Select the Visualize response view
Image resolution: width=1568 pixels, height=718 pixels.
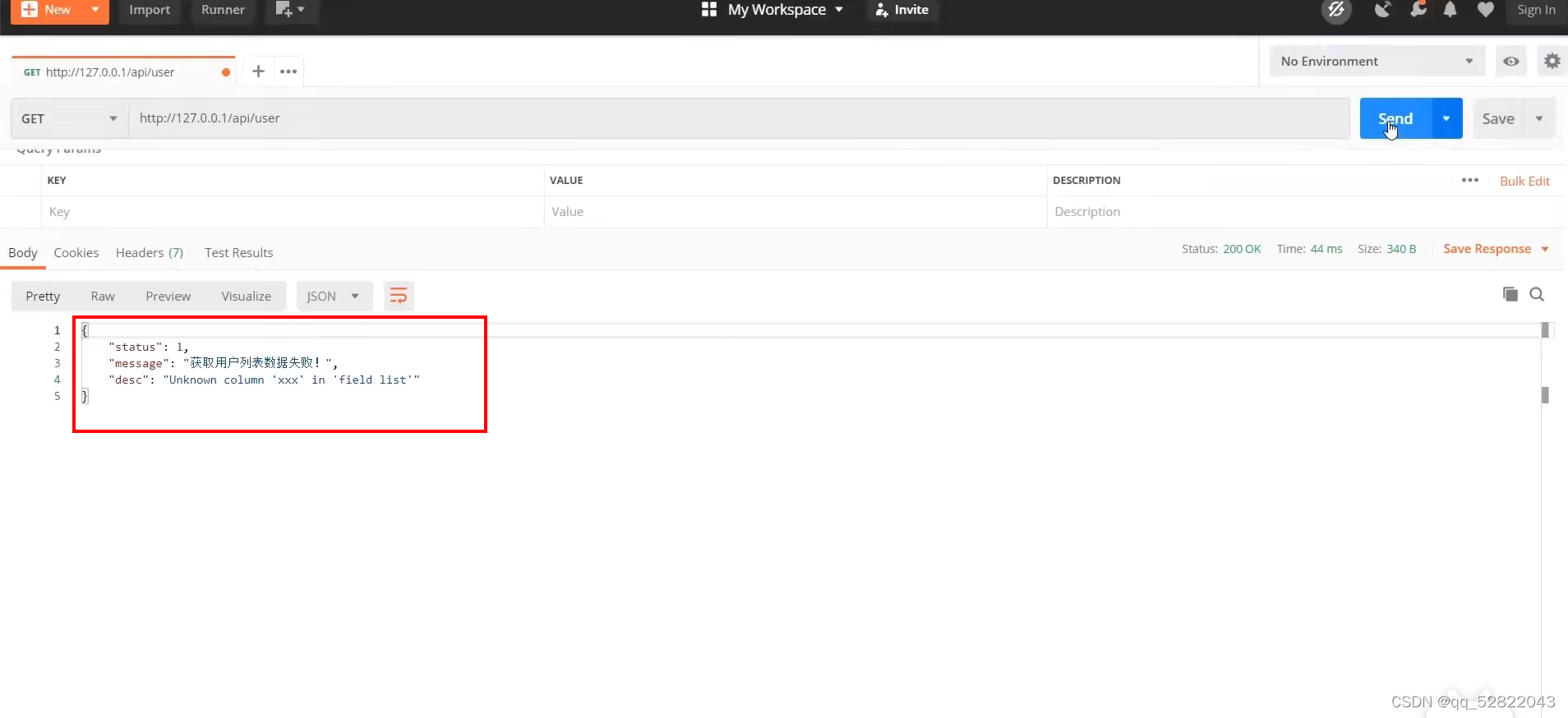coord(246,297)
